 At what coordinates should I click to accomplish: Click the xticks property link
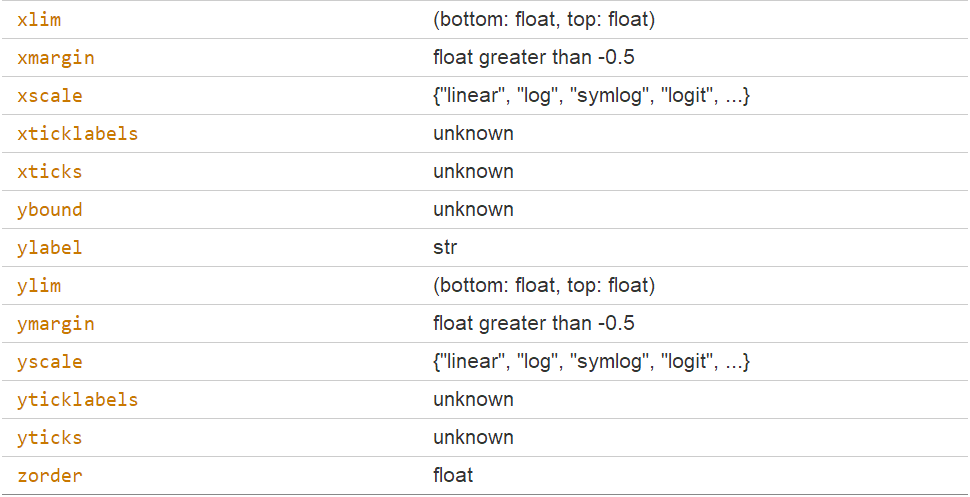tap(50, 172)
